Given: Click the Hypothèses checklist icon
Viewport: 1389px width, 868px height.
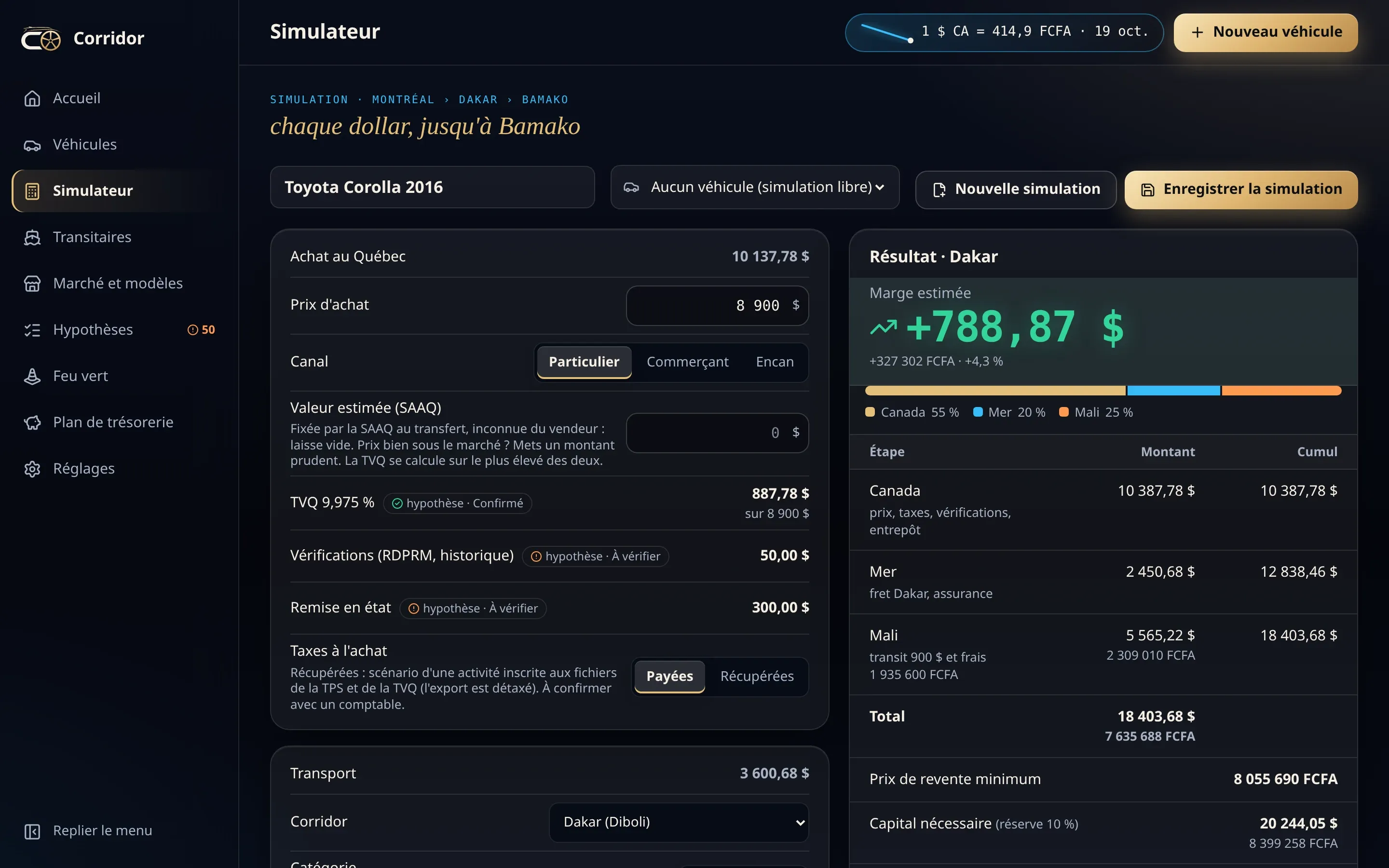Looking at the screenshot, I should (x=32, y=330).
